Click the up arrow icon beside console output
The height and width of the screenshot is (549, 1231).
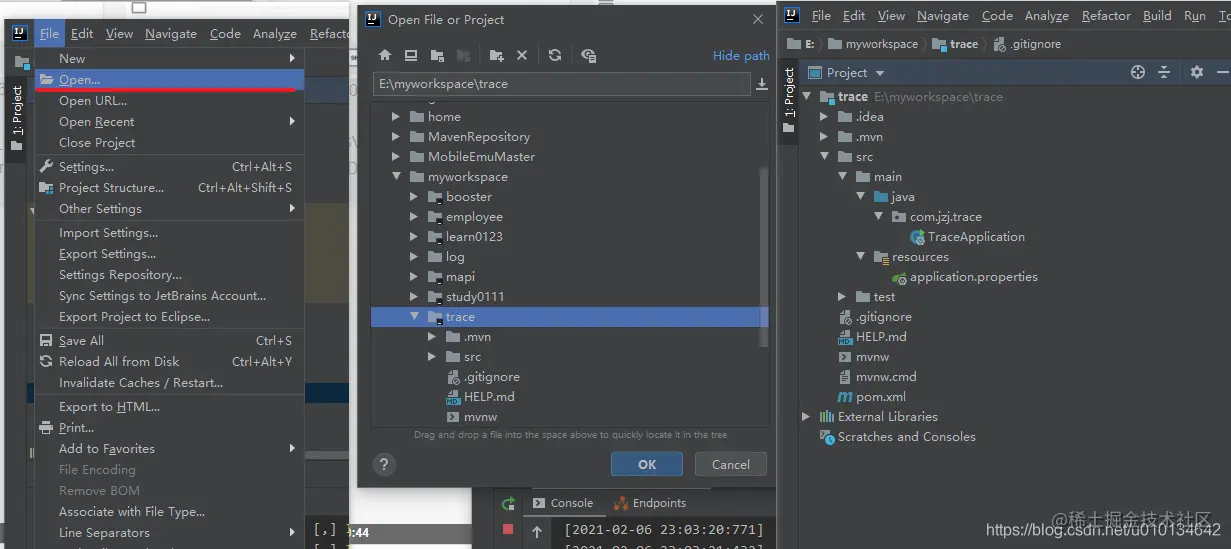click(536, 531)
